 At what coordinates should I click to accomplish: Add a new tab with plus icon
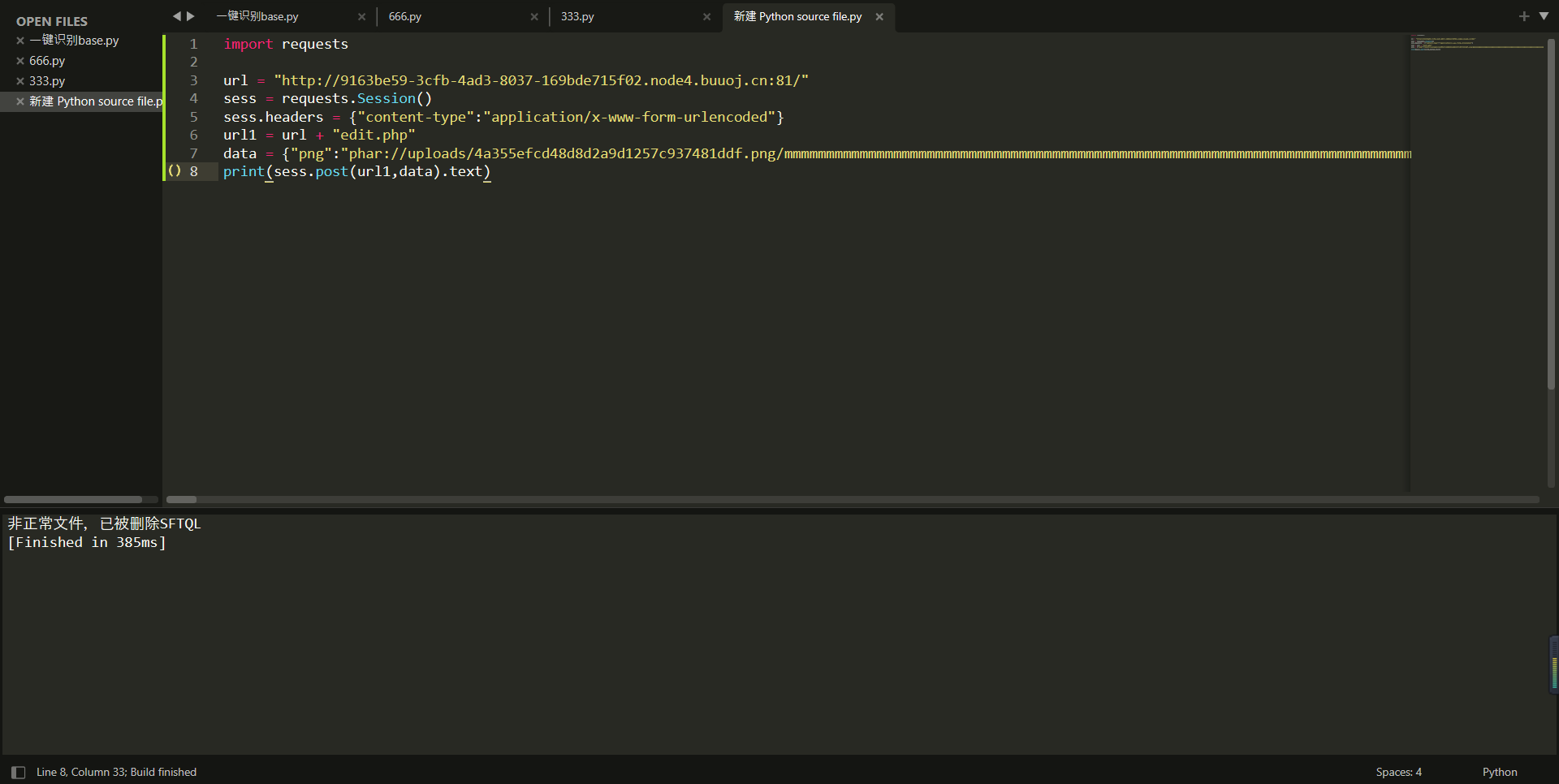coord(1524,16)
